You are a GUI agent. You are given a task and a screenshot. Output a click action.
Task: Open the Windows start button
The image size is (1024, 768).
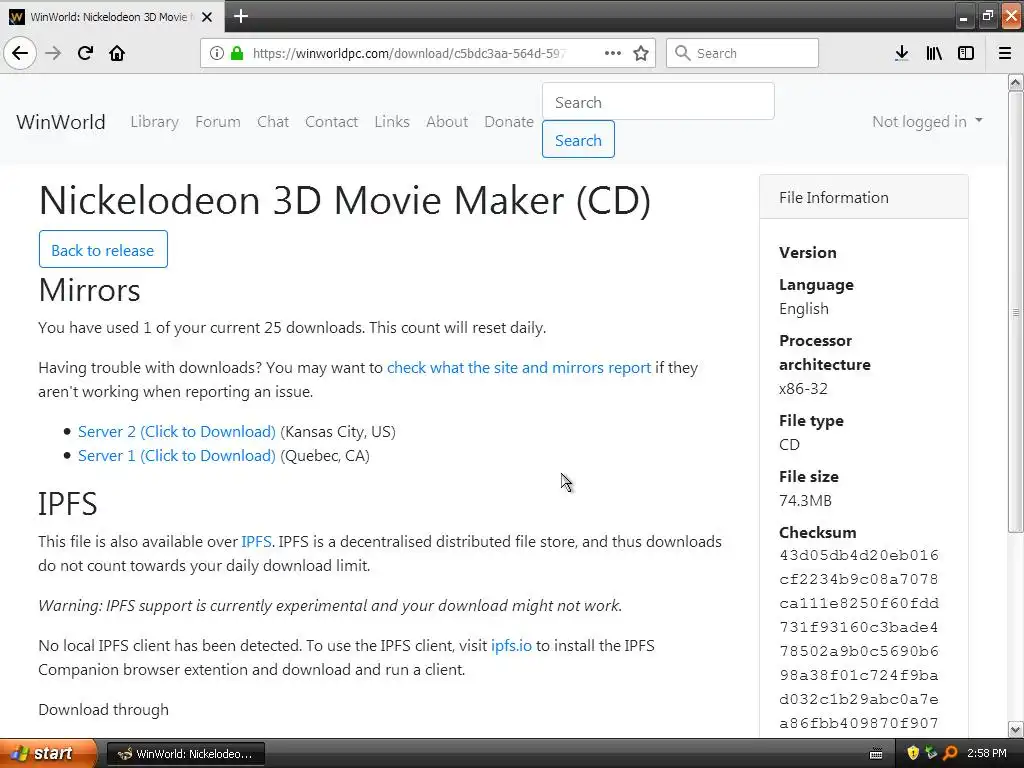pos(48,754)
